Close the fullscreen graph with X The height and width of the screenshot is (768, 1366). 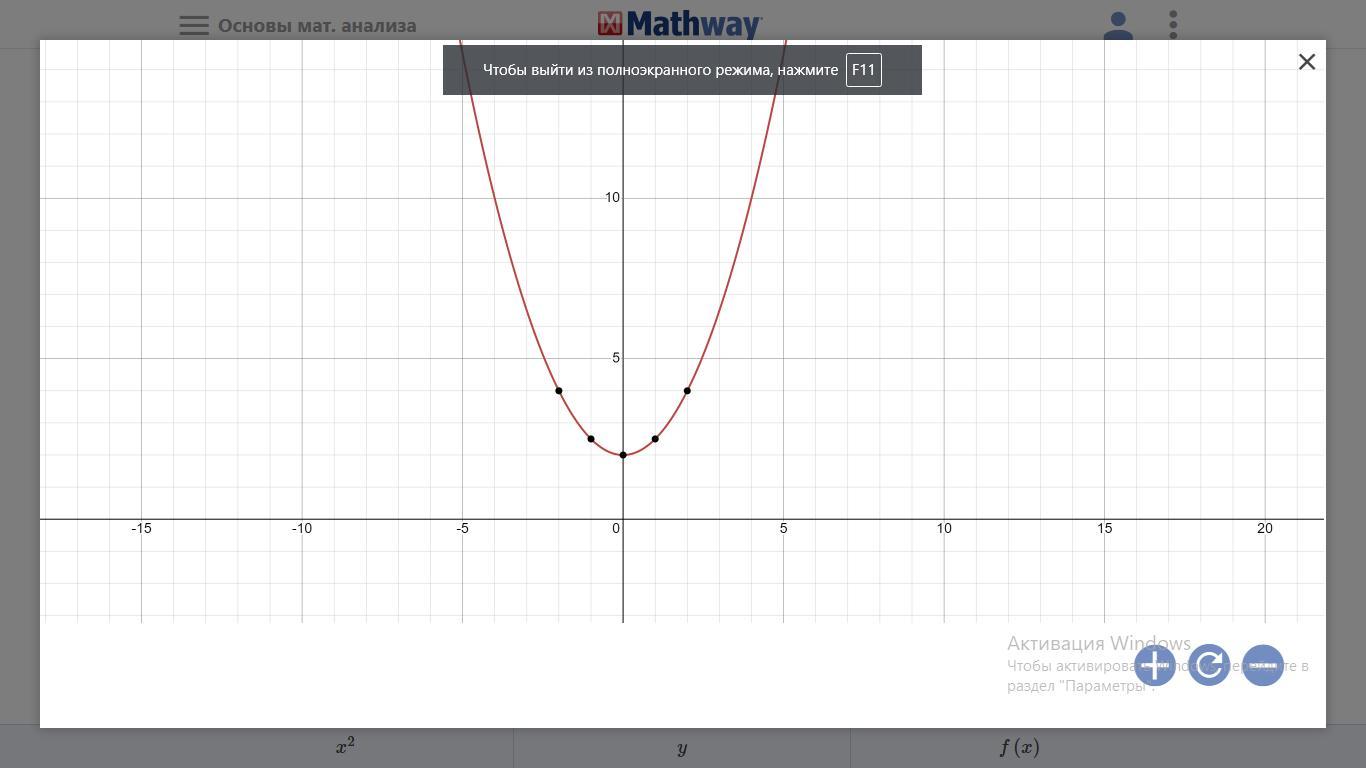1306,62
